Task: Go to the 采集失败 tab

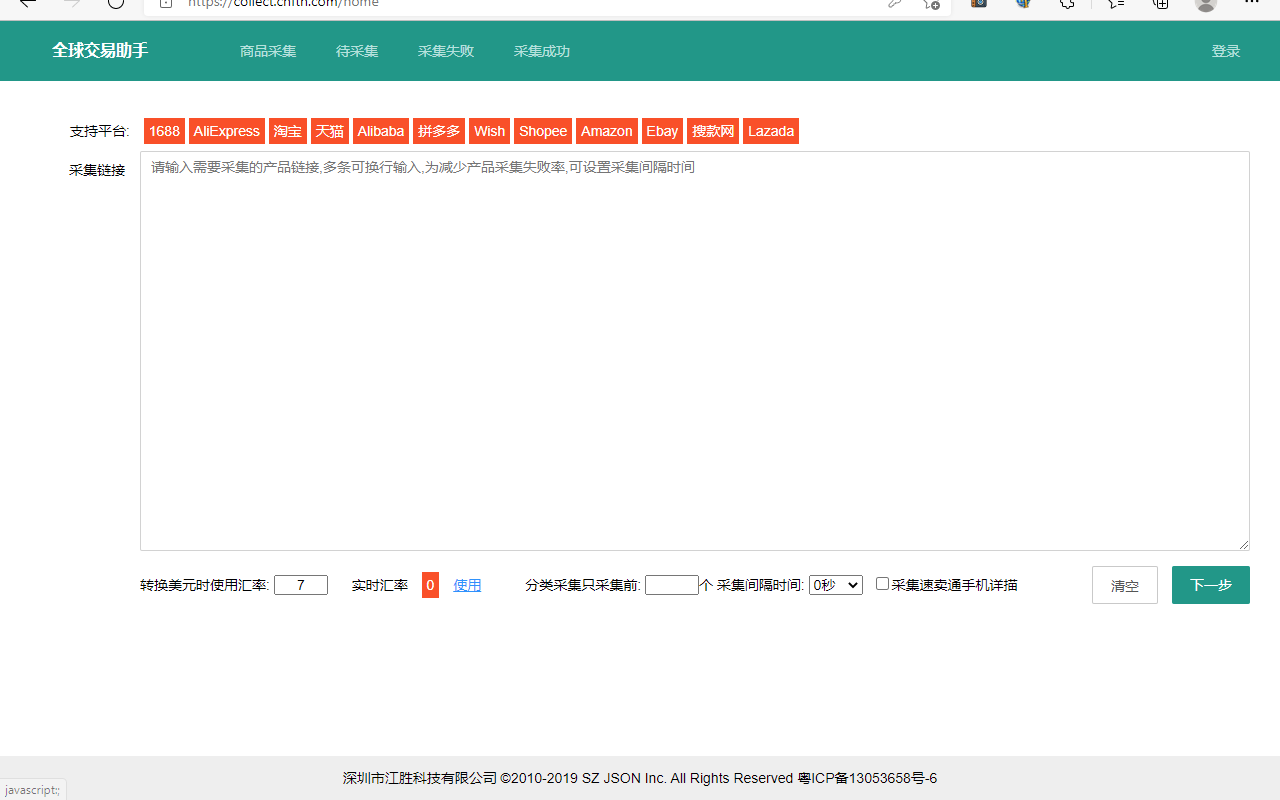Action: [x=446, y=51]
